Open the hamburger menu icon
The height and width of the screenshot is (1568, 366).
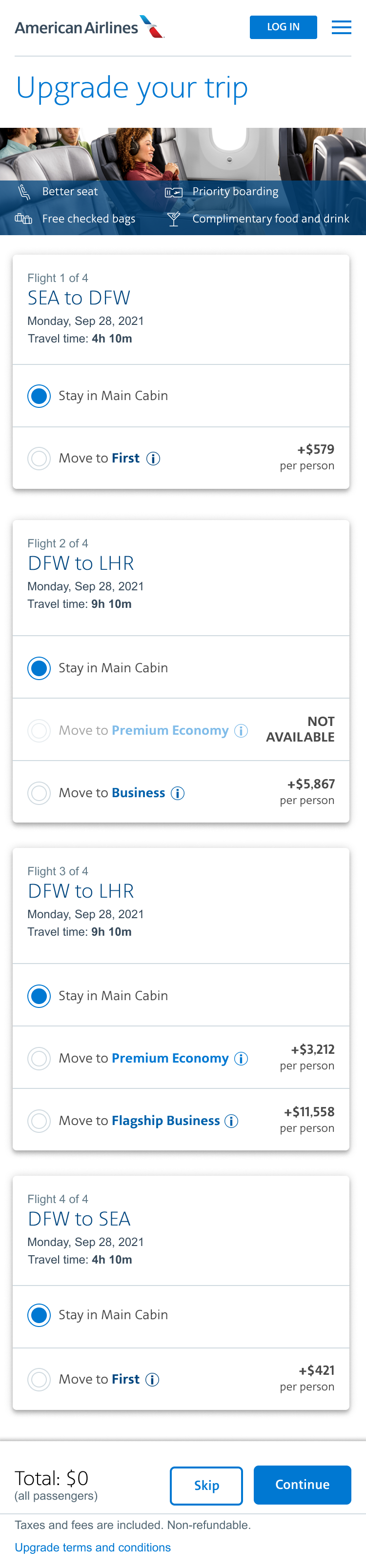pos(341,27)
